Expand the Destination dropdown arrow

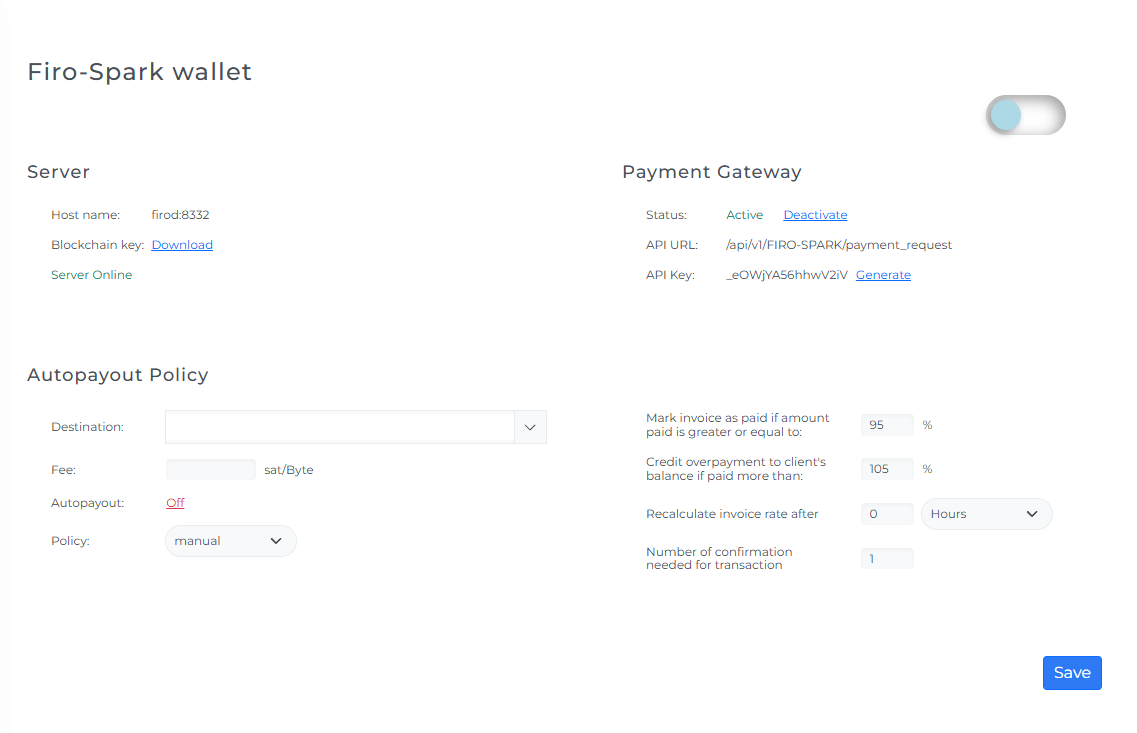point(530,427)
